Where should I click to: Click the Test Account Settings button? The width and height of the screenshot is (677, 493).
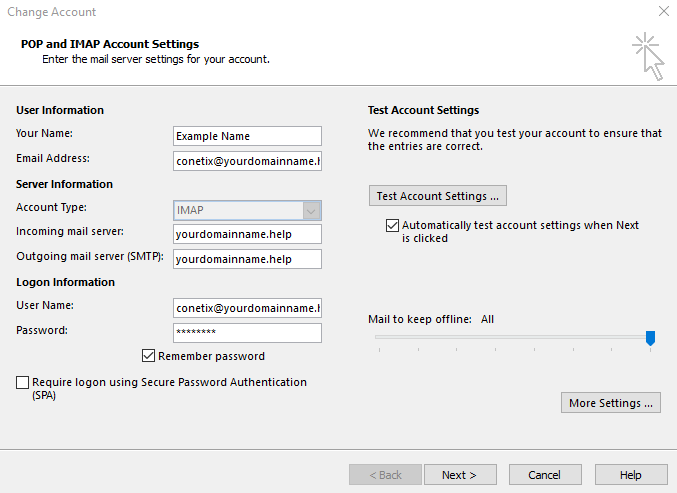[x=438, y=196]
